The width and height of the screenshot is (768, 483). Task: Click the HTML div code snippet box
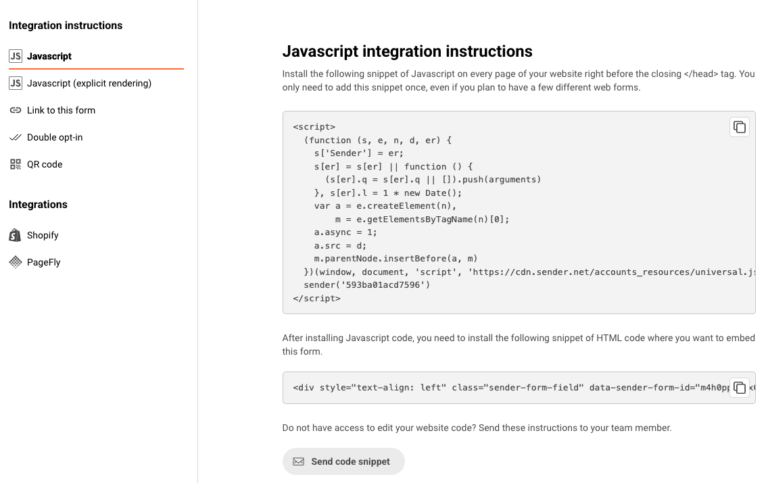[x=500, y=388]
